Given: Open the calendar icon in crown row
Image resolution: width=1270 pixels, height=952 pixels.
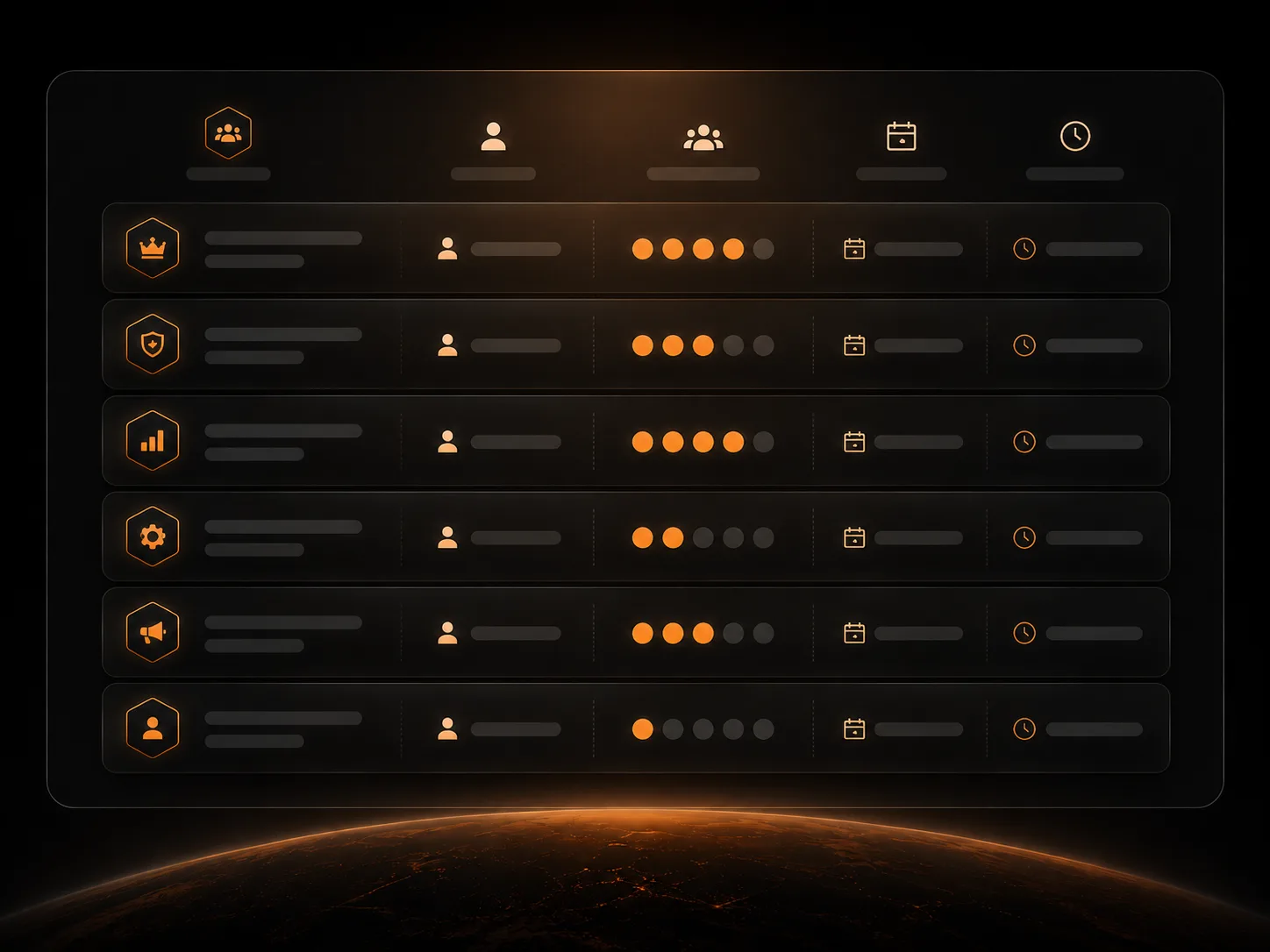Looking at the screenshot, I should 854,249.
